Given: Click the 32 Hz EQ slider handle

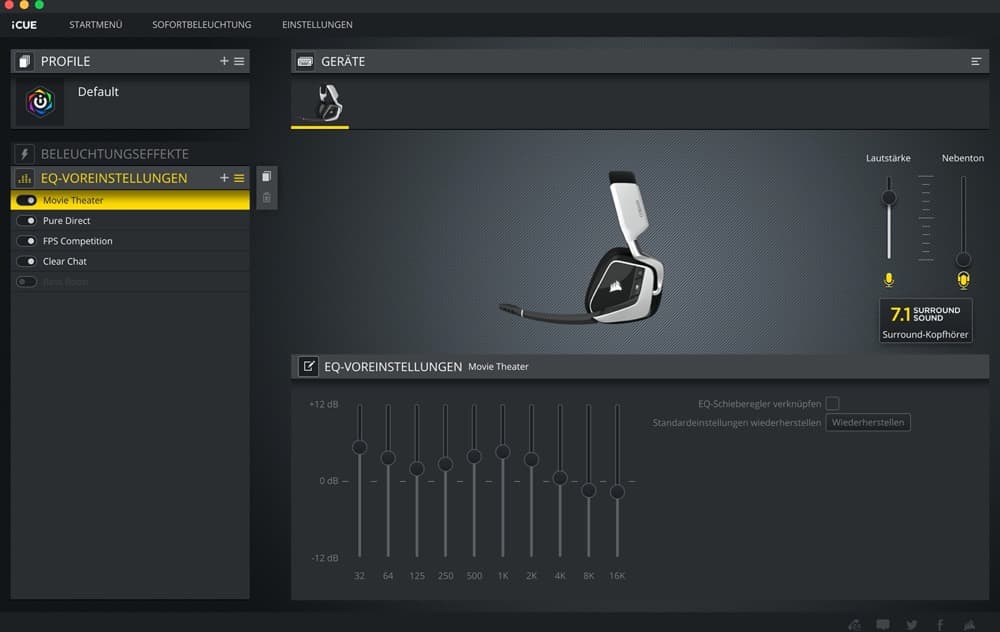Looking at the screenshot, I should coord(360,447).
